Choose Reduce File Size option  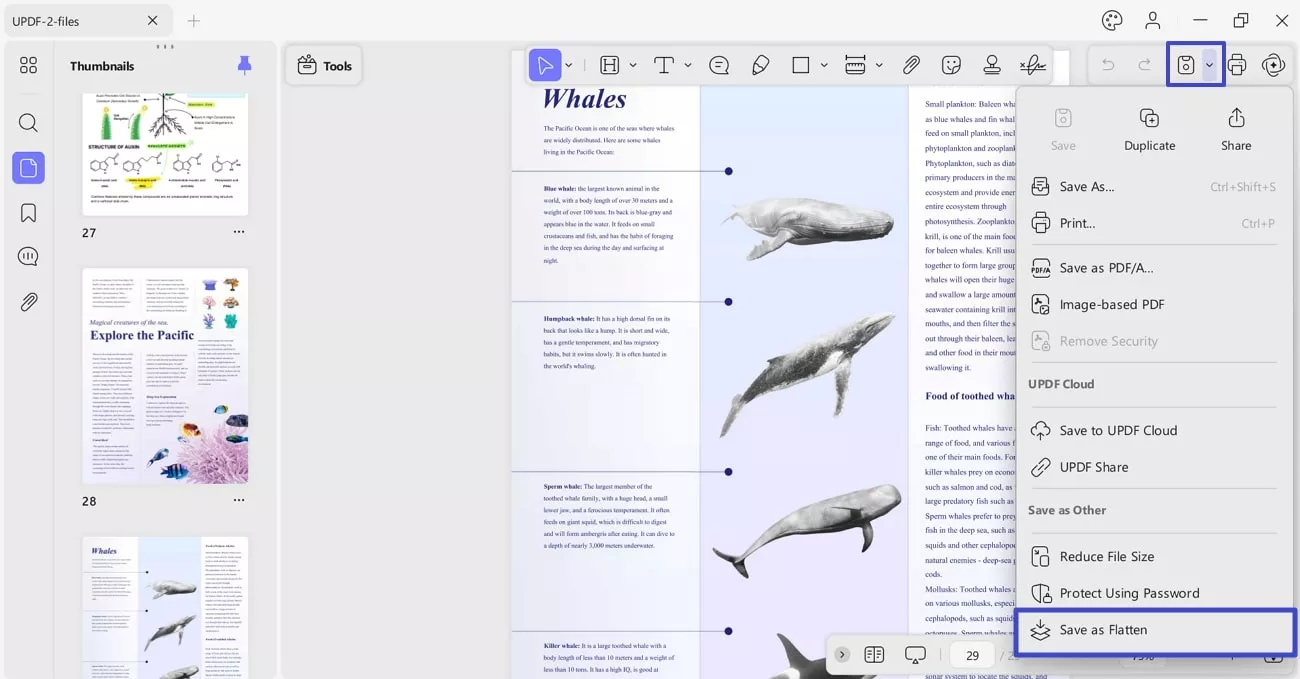(1154, 556)
